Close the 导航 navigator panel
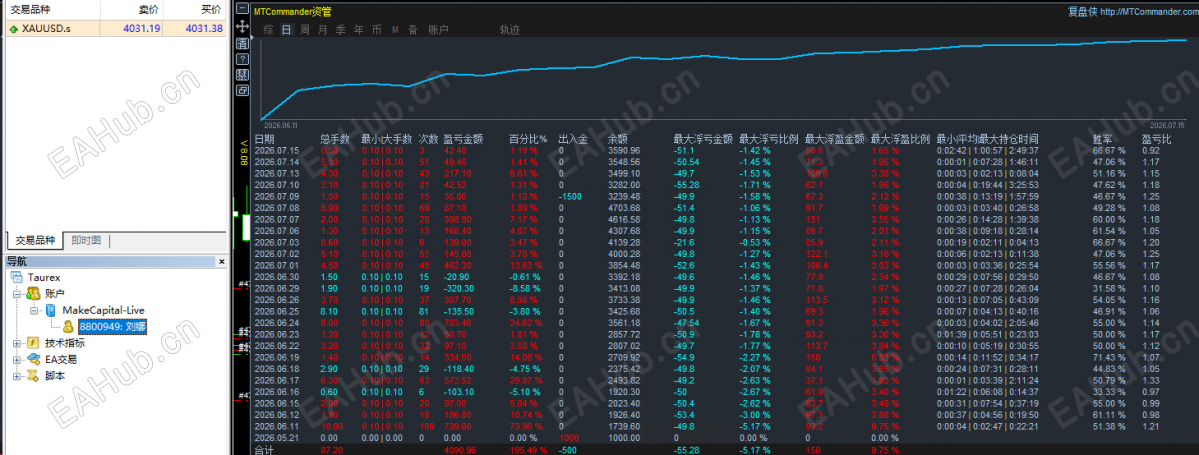 (222, 262)
